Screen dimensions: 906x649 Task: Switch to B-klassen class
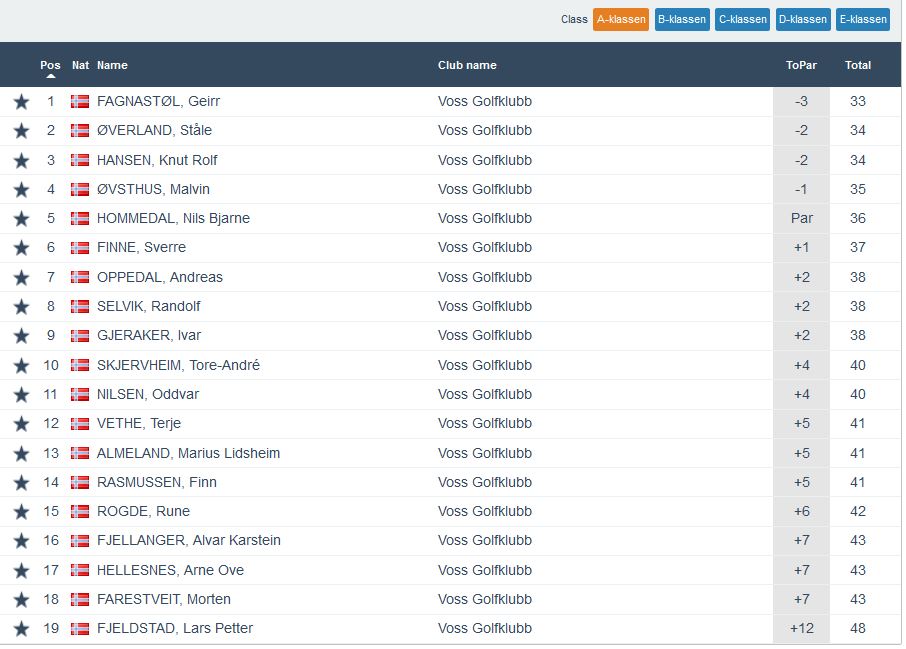pos(682,20)
